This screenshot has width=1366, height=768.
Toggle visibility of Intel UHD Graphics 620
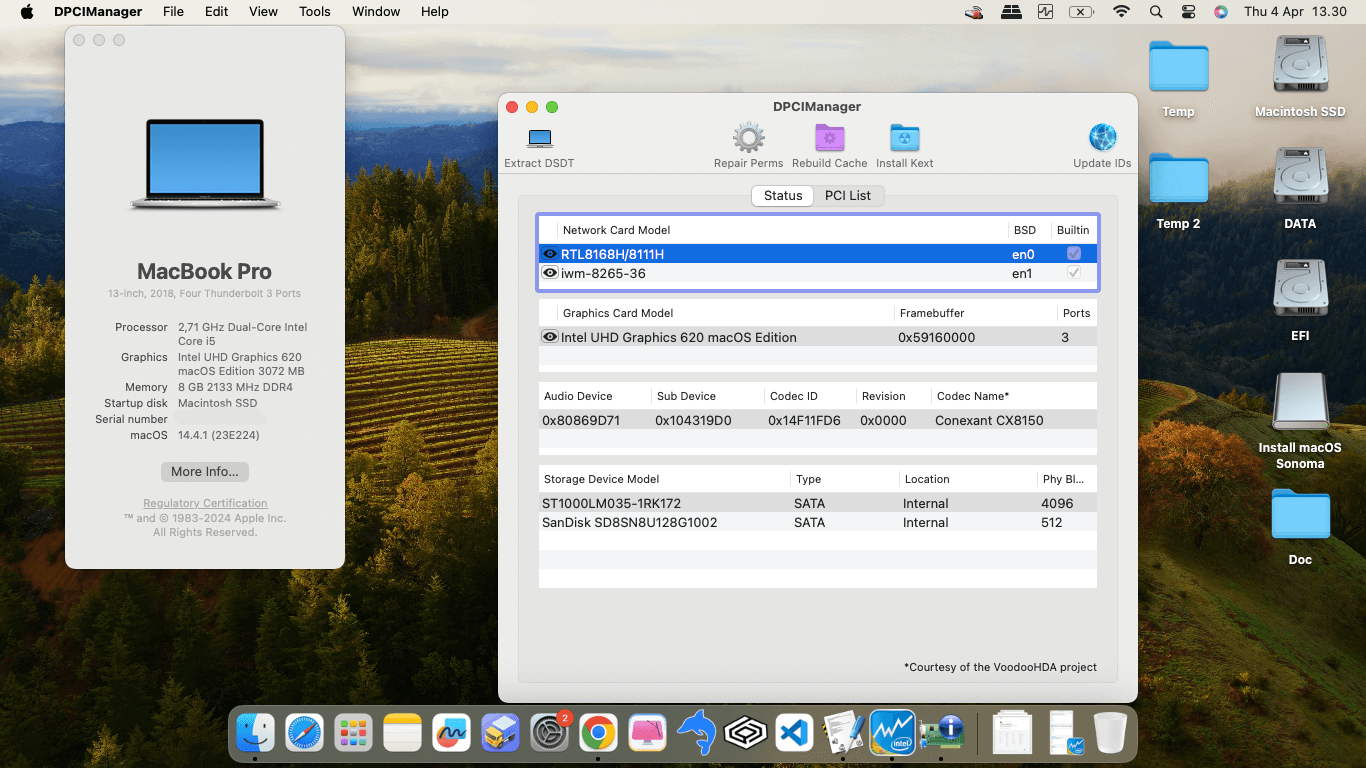click(550, 337)
